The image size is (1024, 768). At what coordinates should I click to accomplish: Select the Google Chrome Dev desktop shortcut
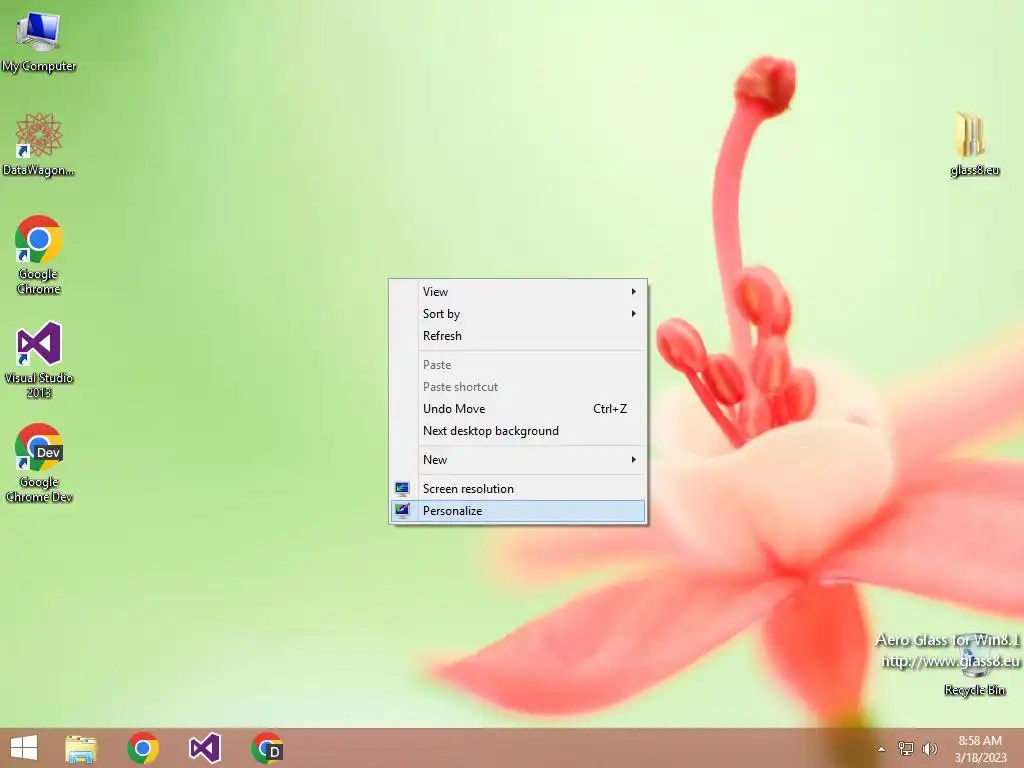39,464
